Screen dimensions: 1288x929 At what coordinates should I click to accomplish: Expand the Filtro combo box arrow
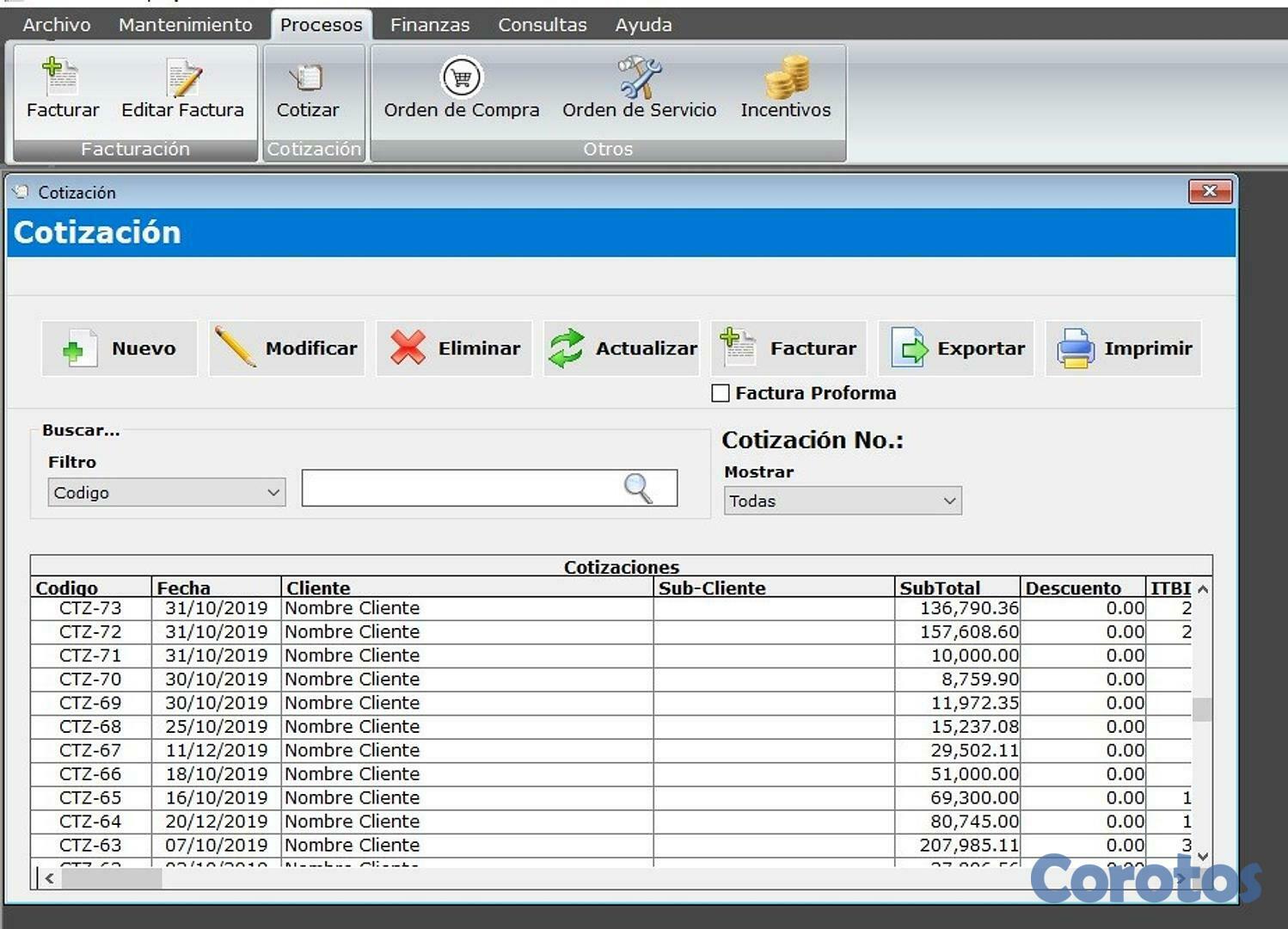click(x=274, y=492)
